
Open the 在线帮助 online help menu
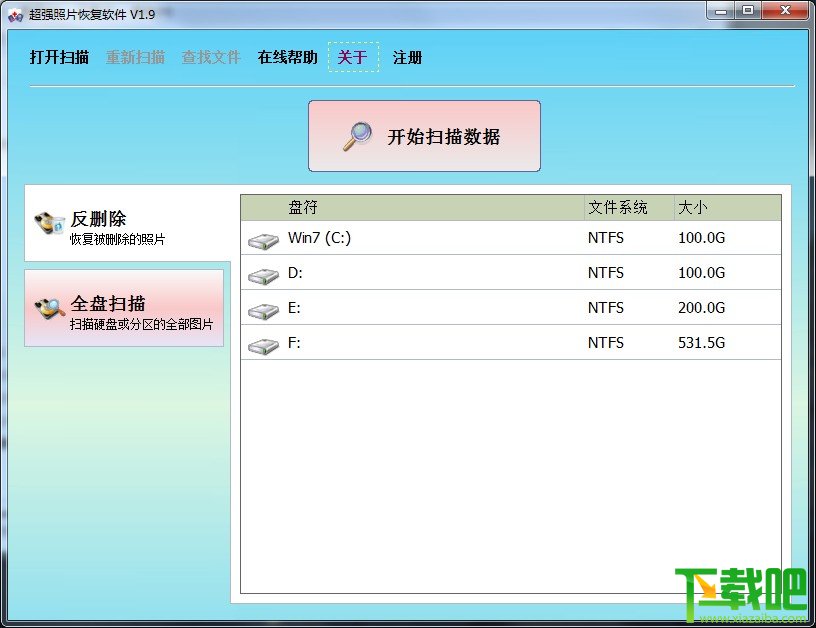[x=287, y=57]
